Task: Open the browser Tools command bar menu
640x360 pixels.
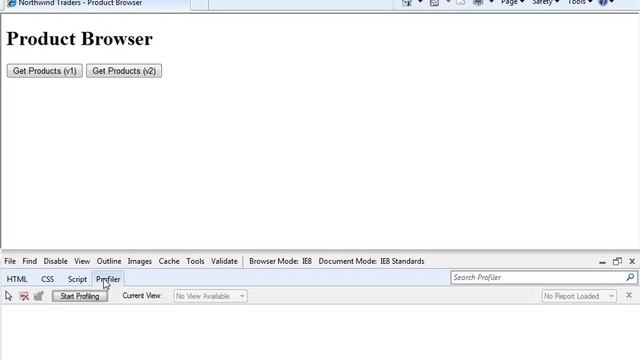Action: click(580, 2)
